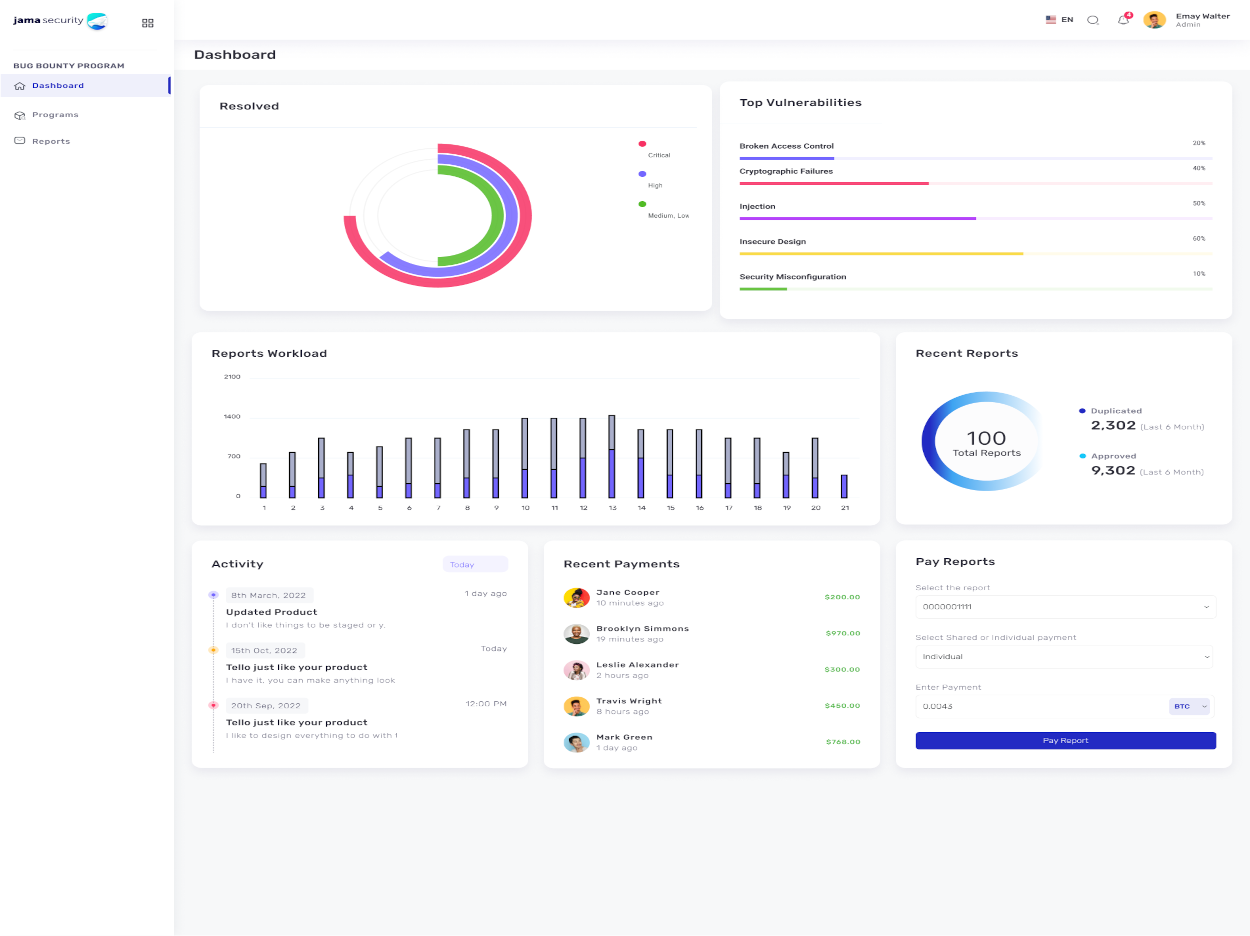This screenshot has height=936, width=1250.
Task: Open Programs in the sidebar
Action: coord(54,115)
